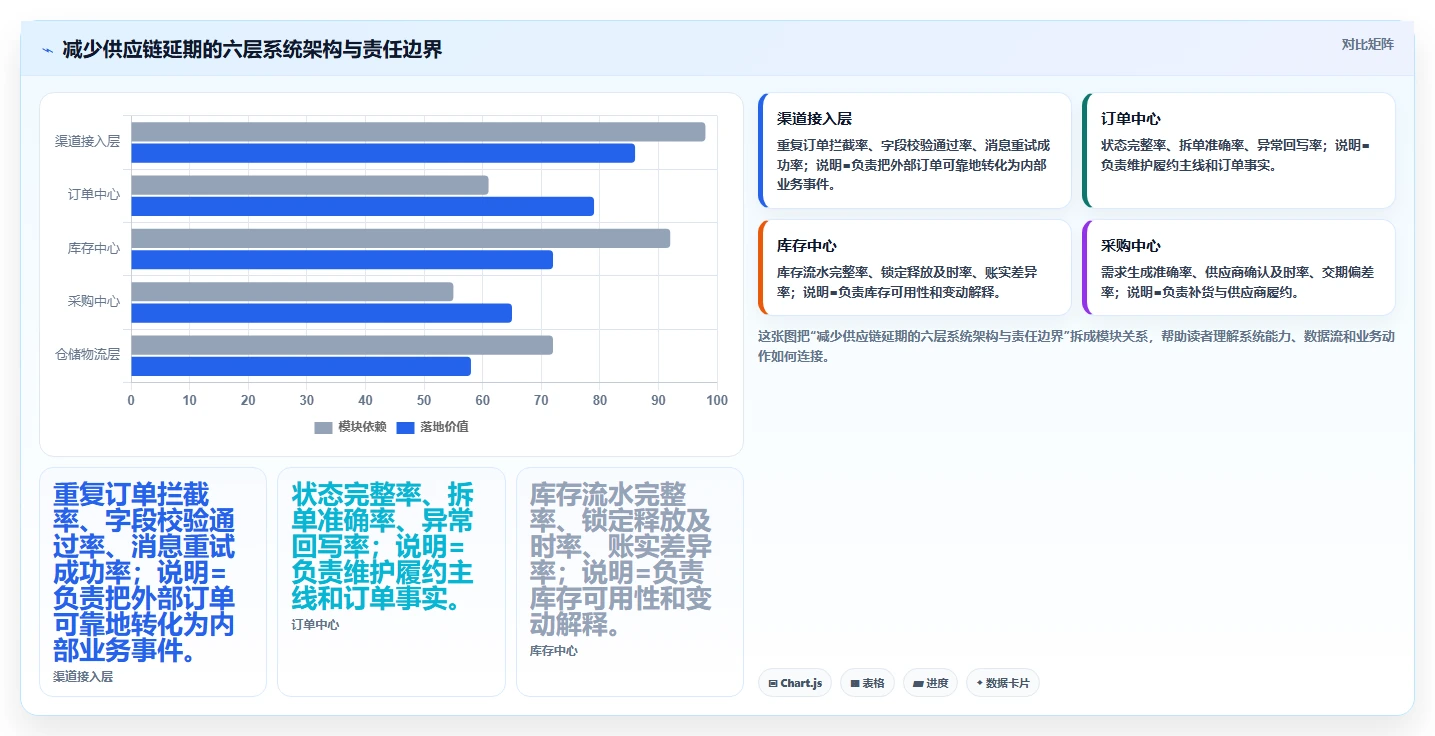This screenshot has height=736, width=1435.
Task: Click the 对比矩阵 label in the header
Action: click(x=1367, y=44)
